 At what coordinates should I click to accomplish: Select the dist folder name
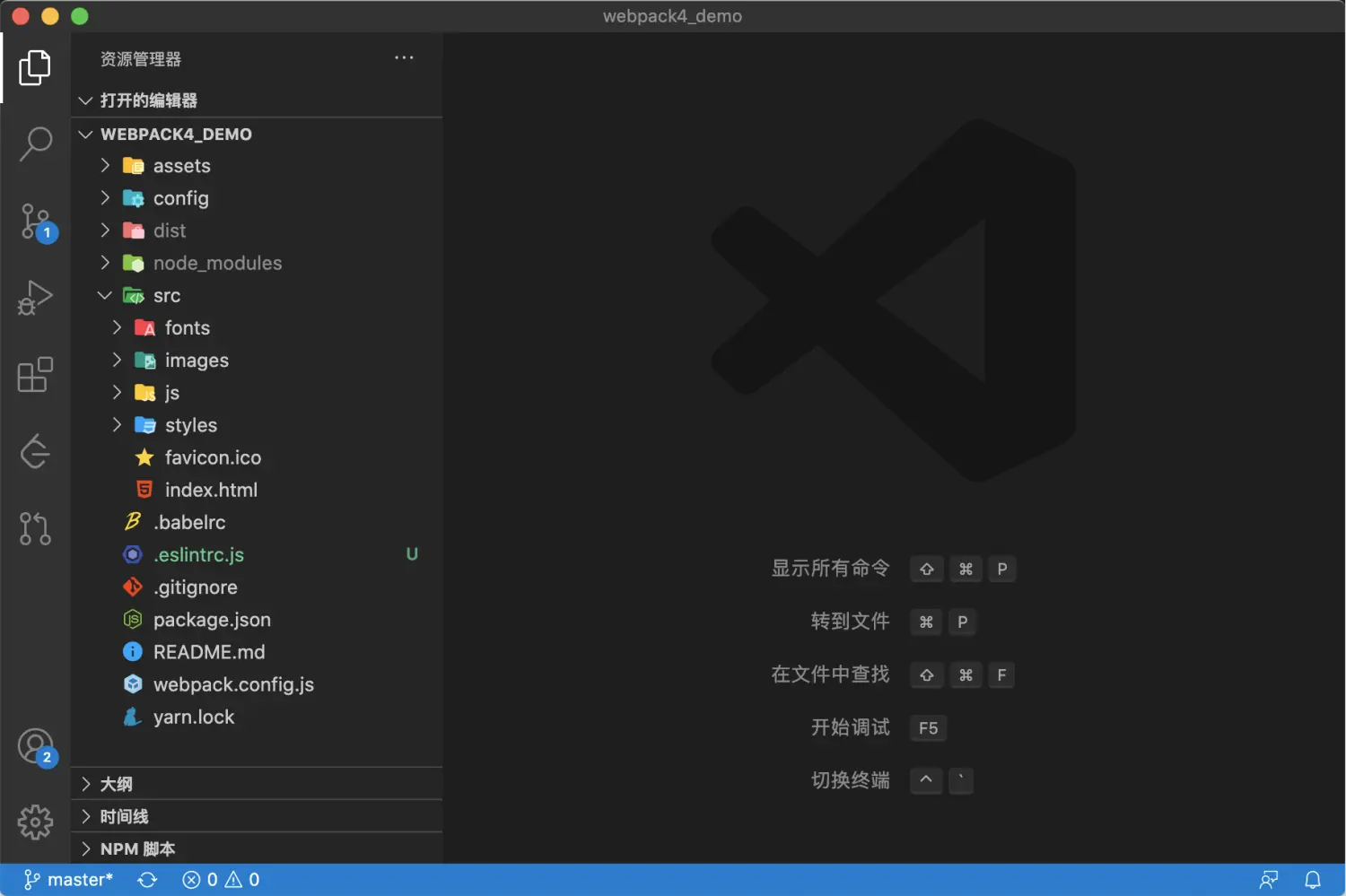click(x=170, y=231)
